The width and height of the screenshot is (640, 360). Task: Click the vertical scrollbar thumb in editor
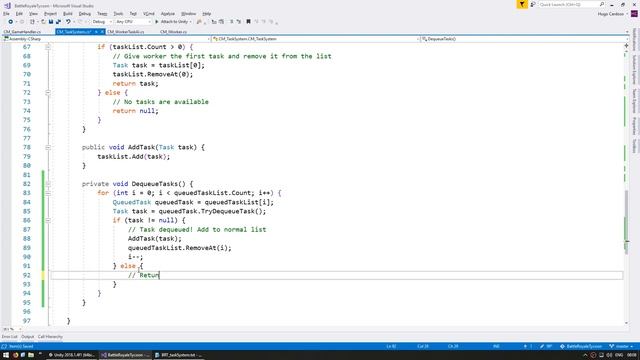tap(627, 222)
